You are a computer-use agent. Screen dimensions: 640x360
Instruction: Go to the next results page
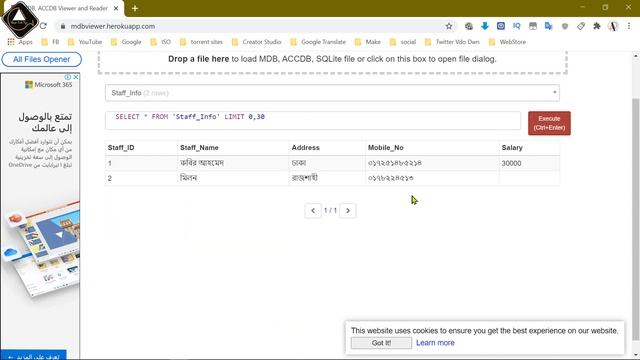coord(348,211)
